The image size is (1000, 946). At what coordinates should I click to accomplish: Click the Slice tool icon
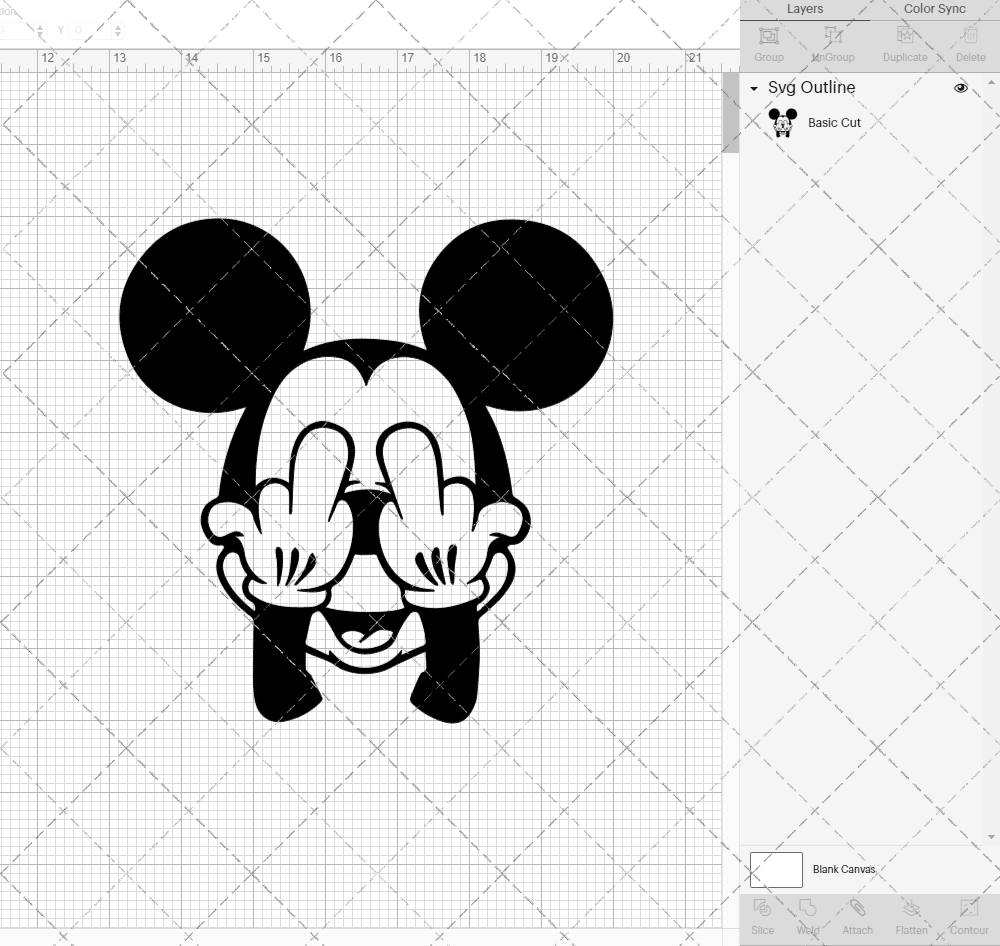[x=762, y=908]
